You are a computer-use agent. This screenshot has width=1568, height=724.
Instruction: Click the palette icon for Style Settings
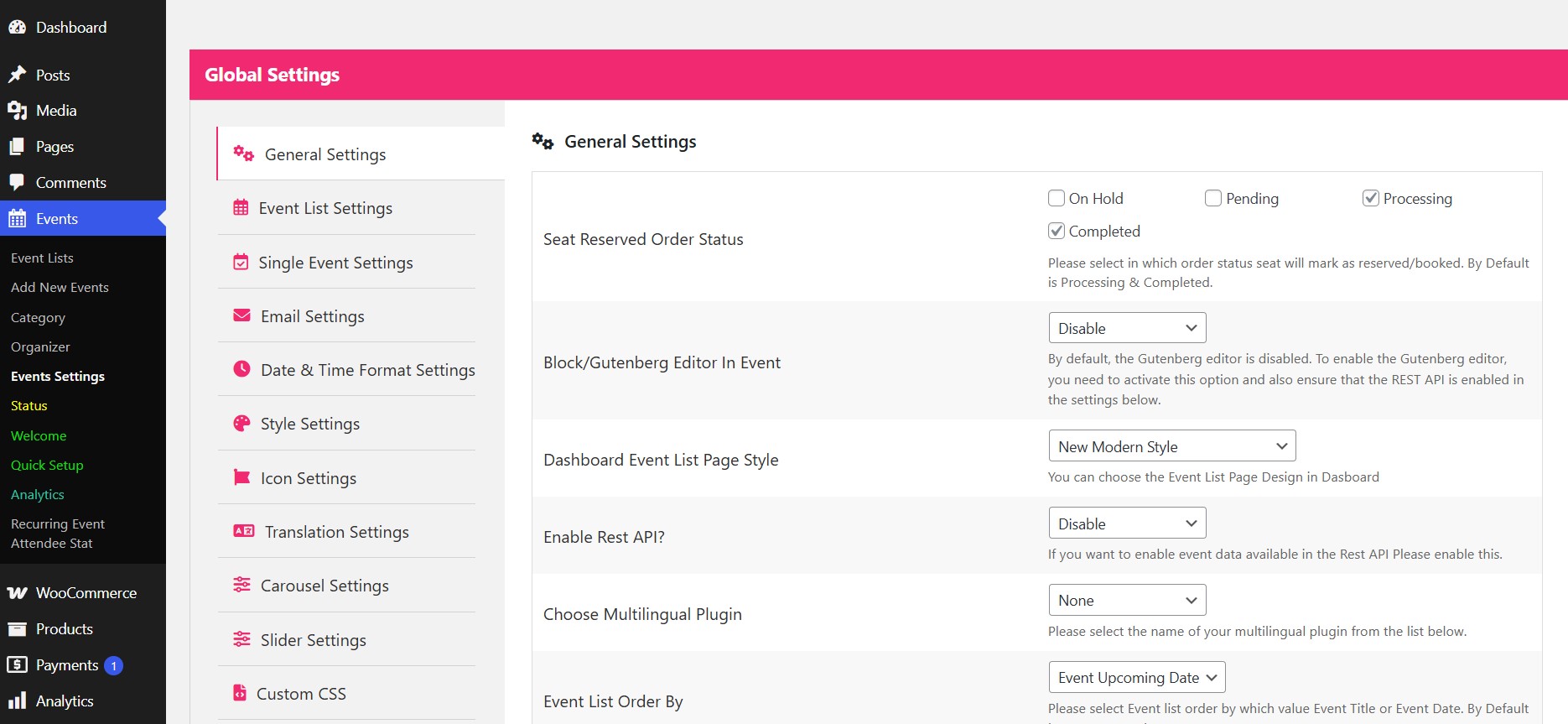pyautogui.click(x=241, y=423)
